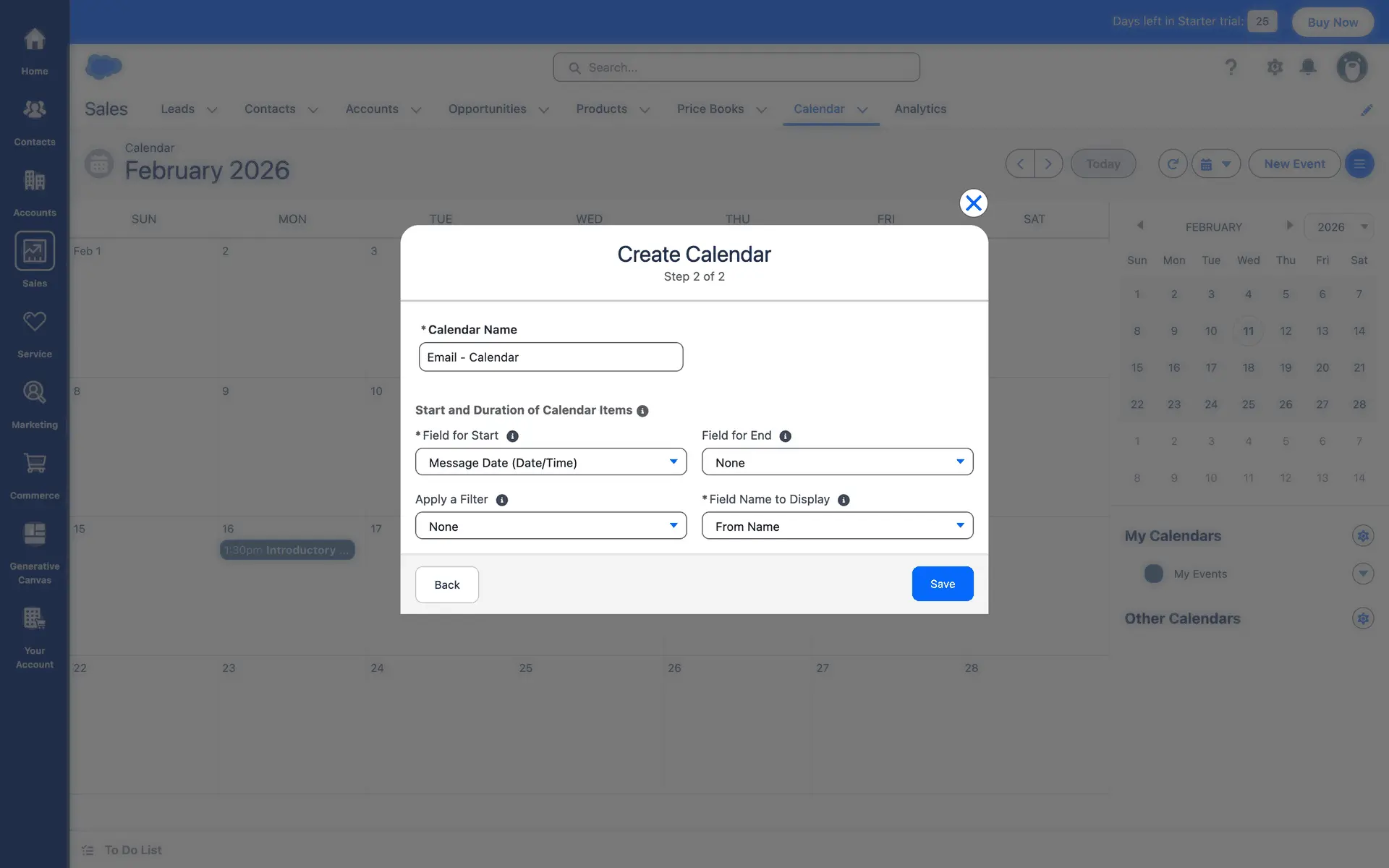Click Field for Start info icon
This screenshot has width=1389, height=868.
[x=512, y=436]
